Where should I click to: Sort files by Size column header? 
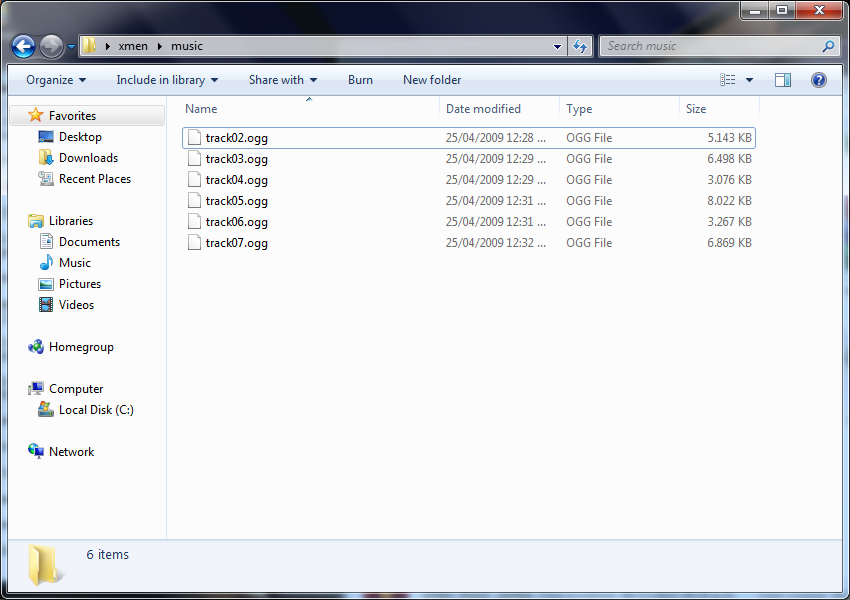[x=696, y=109]
